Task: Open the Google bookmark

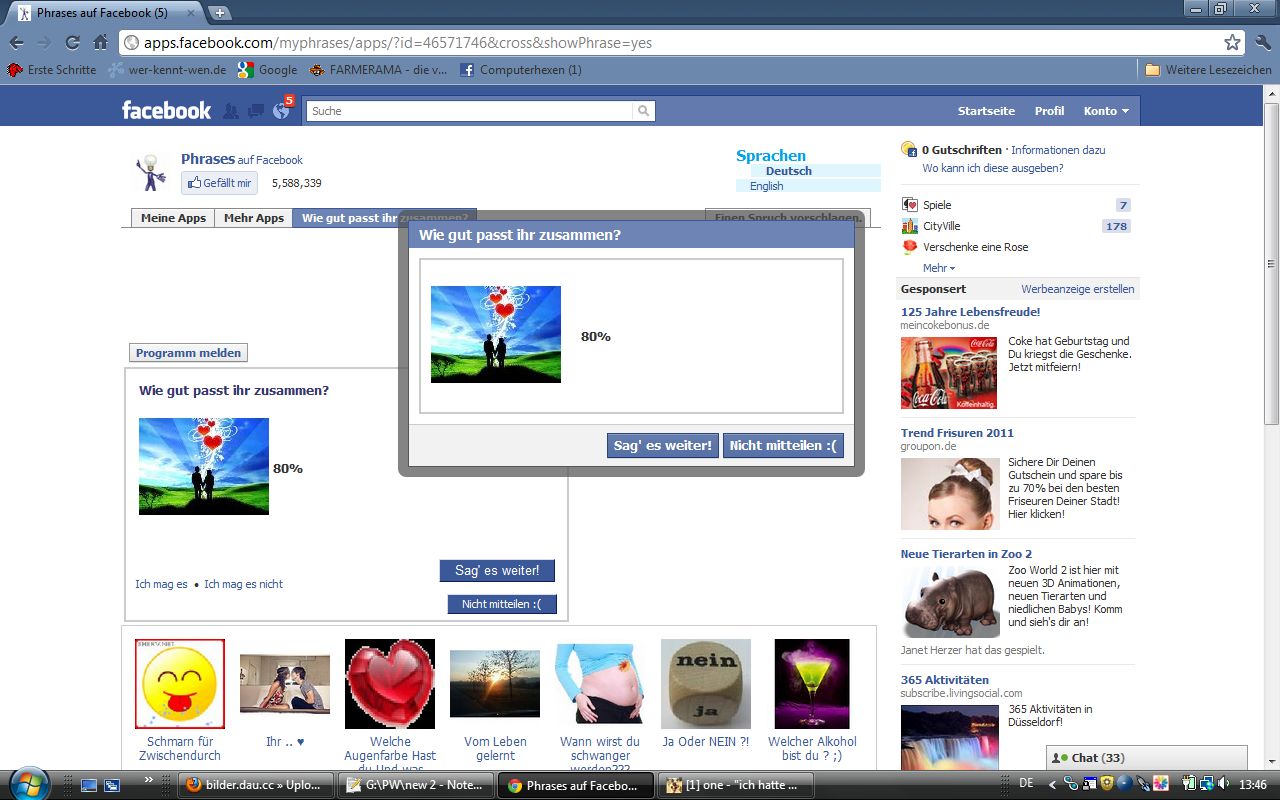Action: coord(268,70)
